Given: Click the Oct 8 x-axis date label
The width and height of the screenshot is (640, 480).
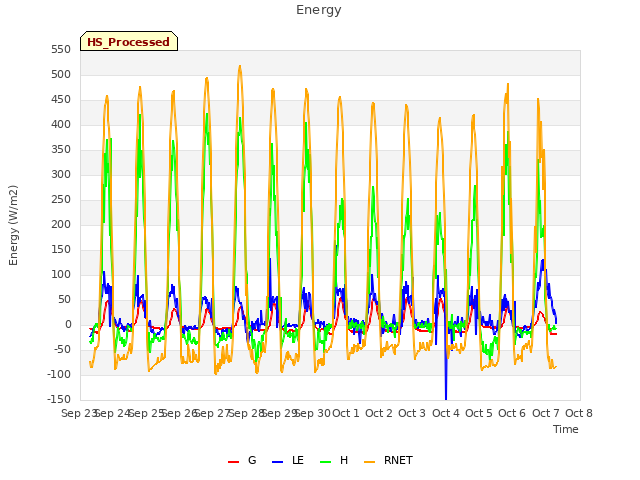Looking at the screenshot, I should (x=579, y=413).
